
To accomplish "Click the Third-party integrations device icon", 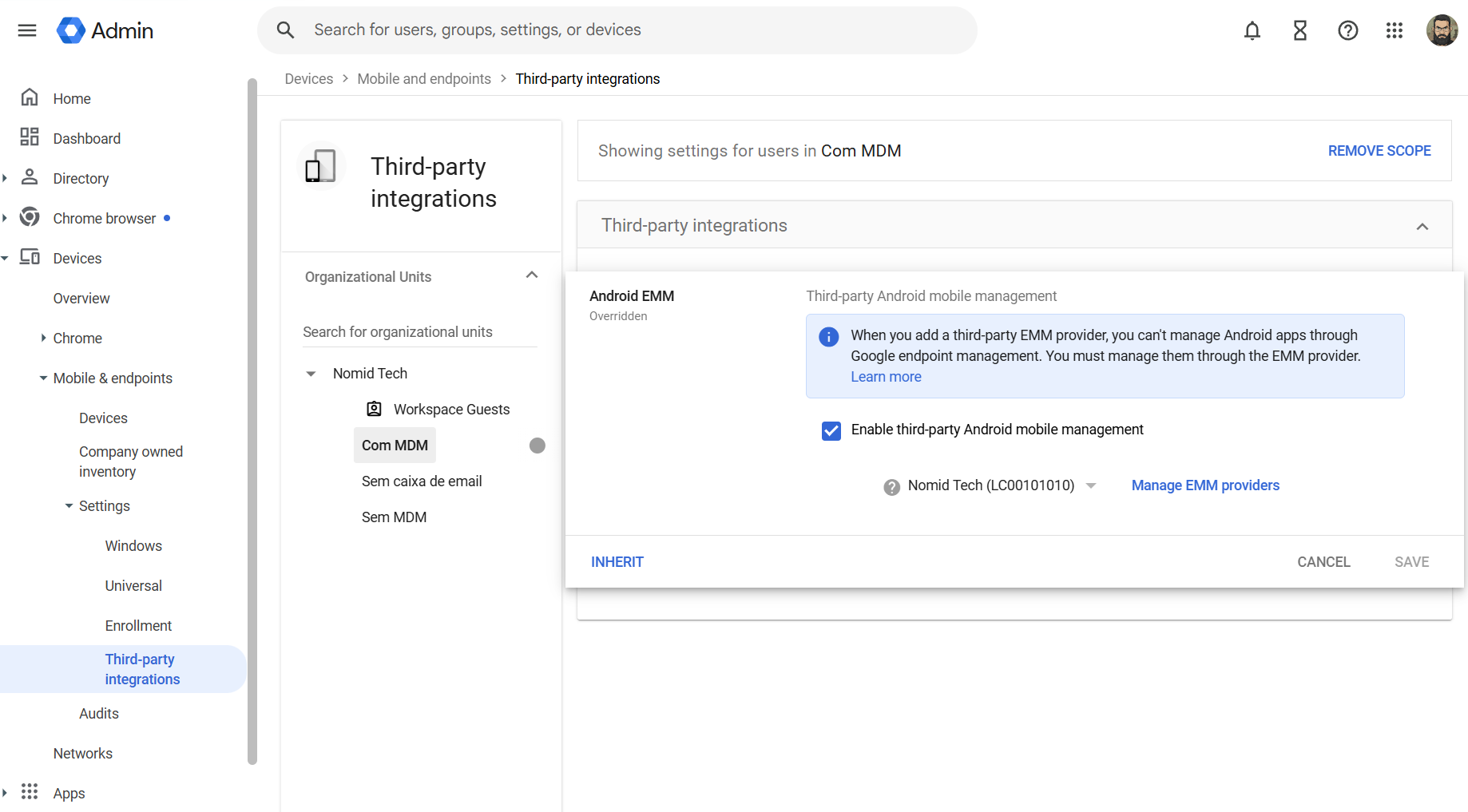I will click(x=320, y=166).
